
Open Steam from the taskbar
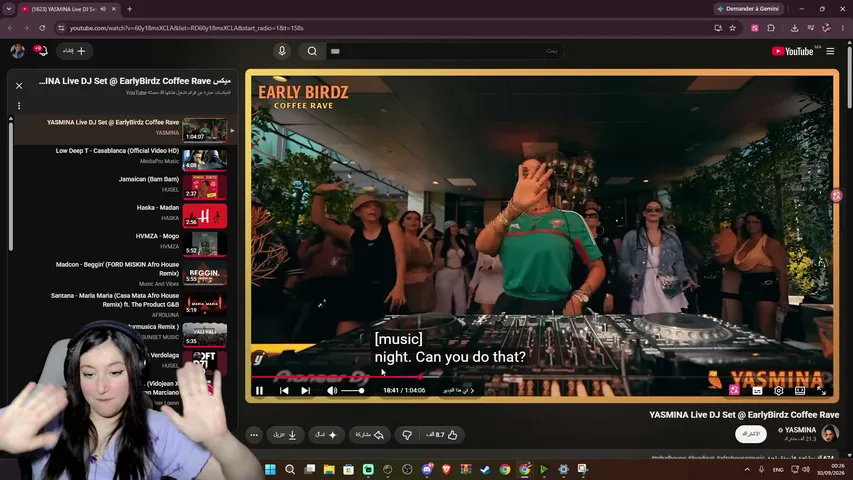click(x=485, y=469)
